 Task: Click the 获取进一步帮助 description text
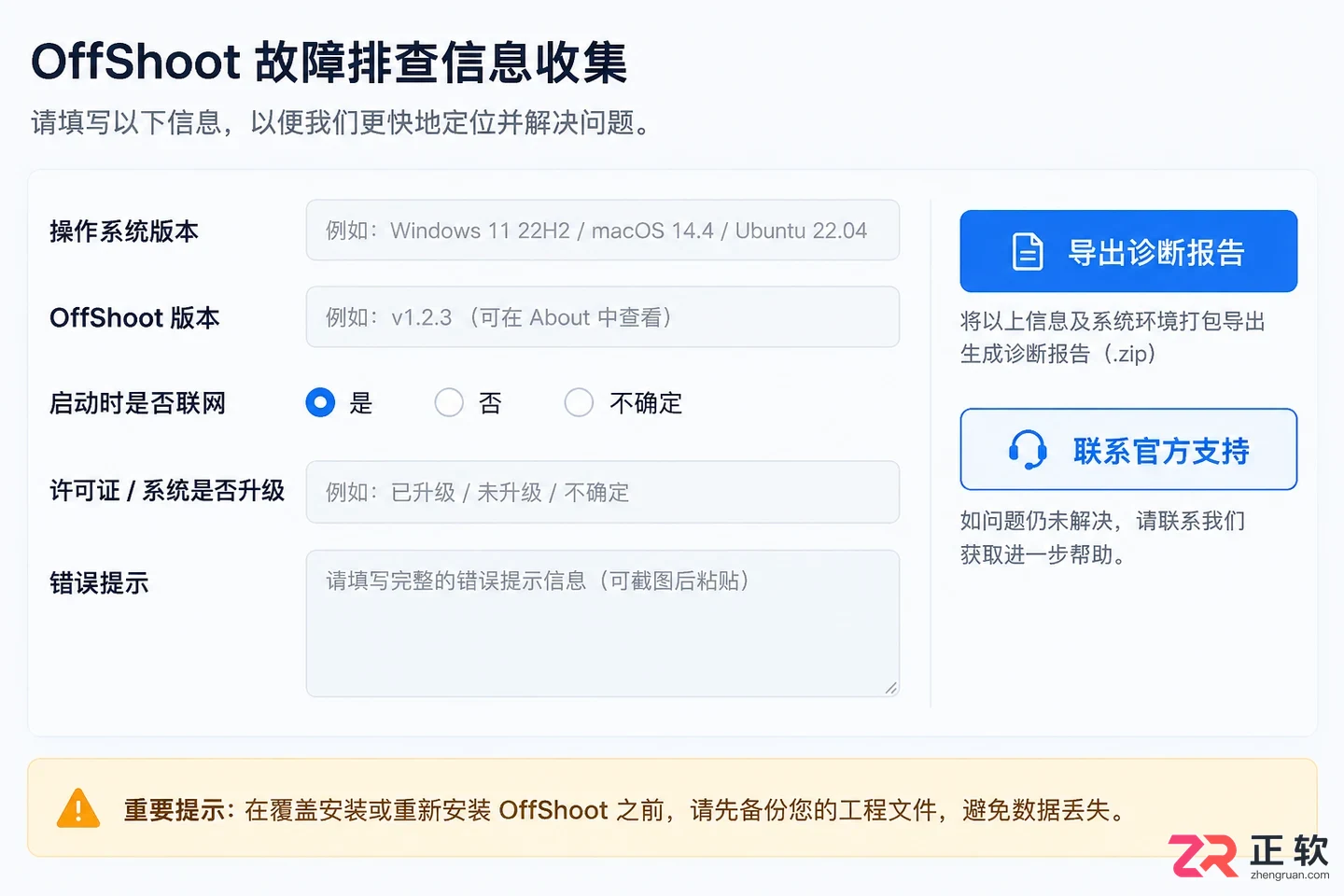[1044, 554]
